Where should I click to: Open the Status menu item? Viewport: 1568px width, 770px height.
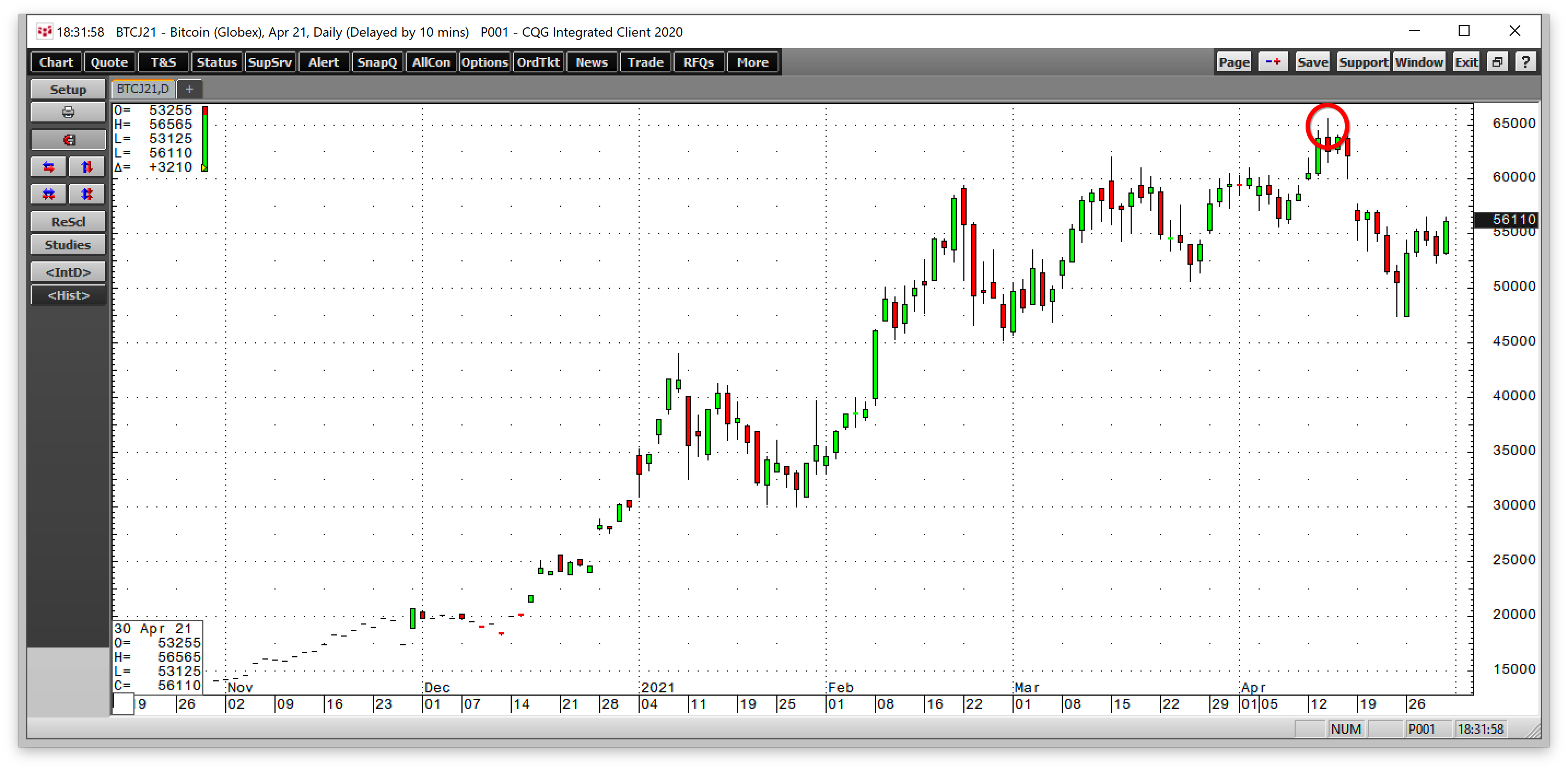217,62
